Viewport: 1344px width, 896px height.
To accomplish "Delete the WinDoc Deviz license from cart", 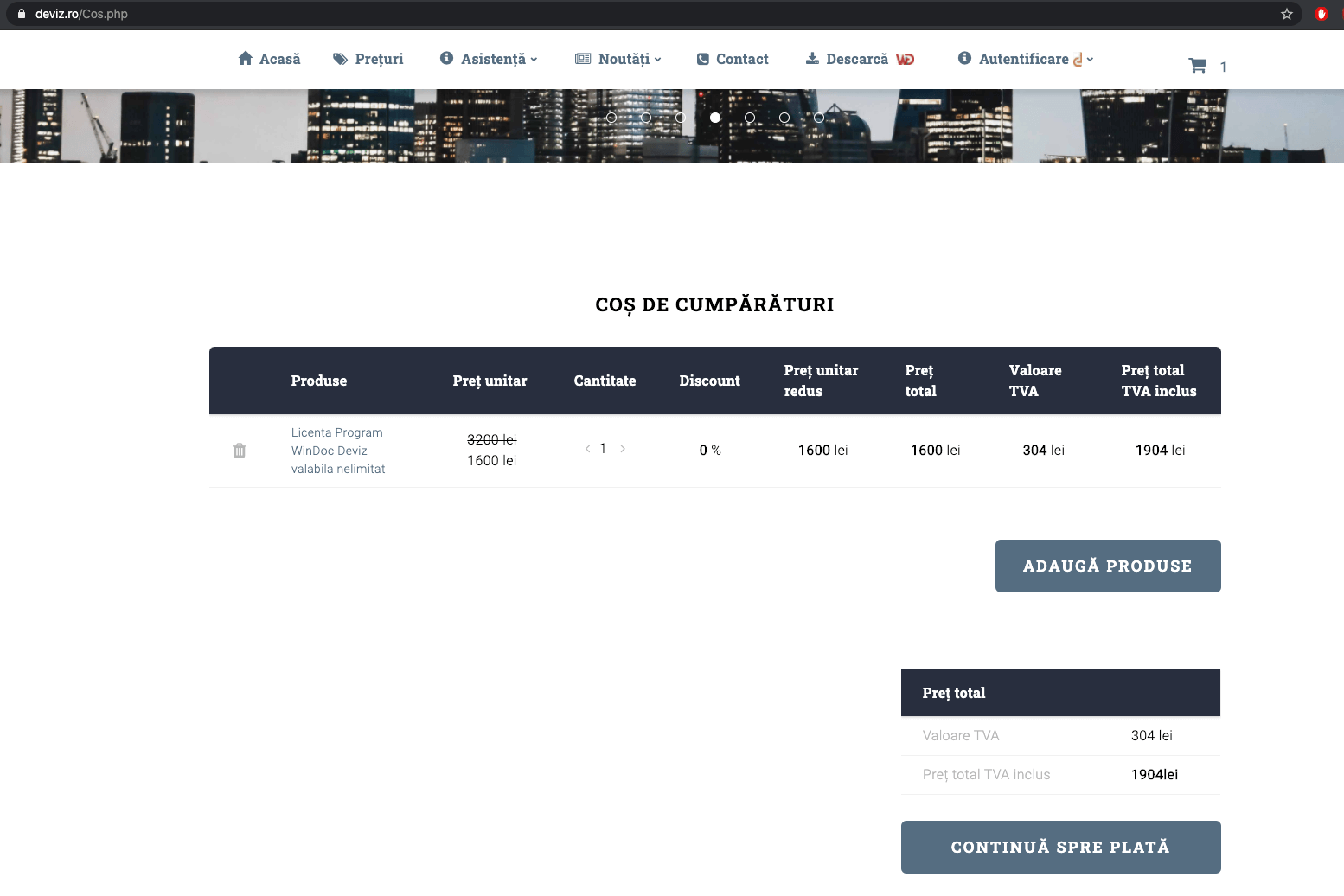I will click(x=240, y=451).
